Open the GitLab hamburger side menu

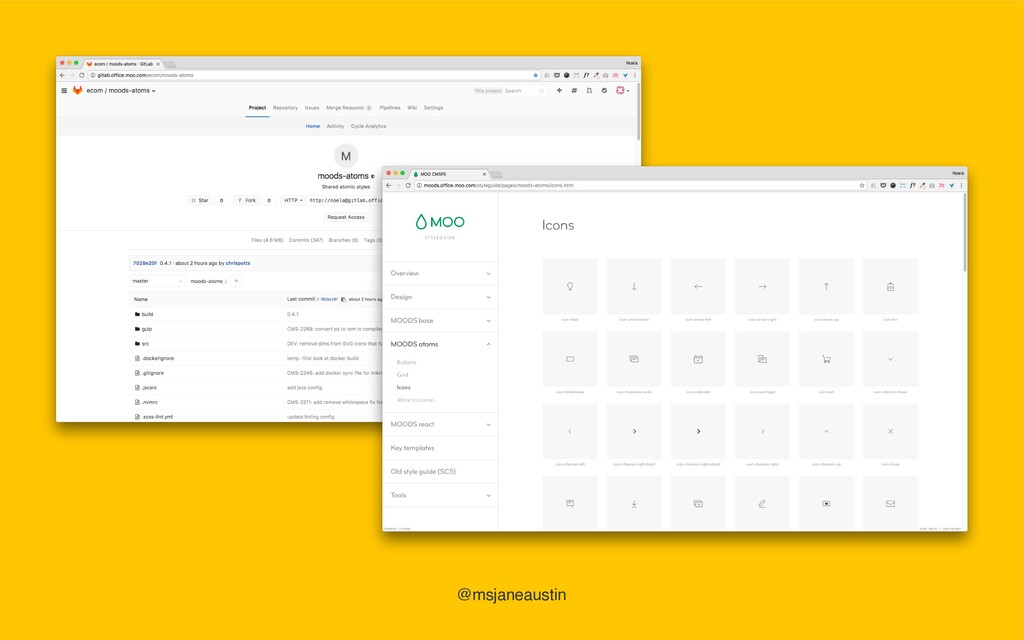pos(64,91)
